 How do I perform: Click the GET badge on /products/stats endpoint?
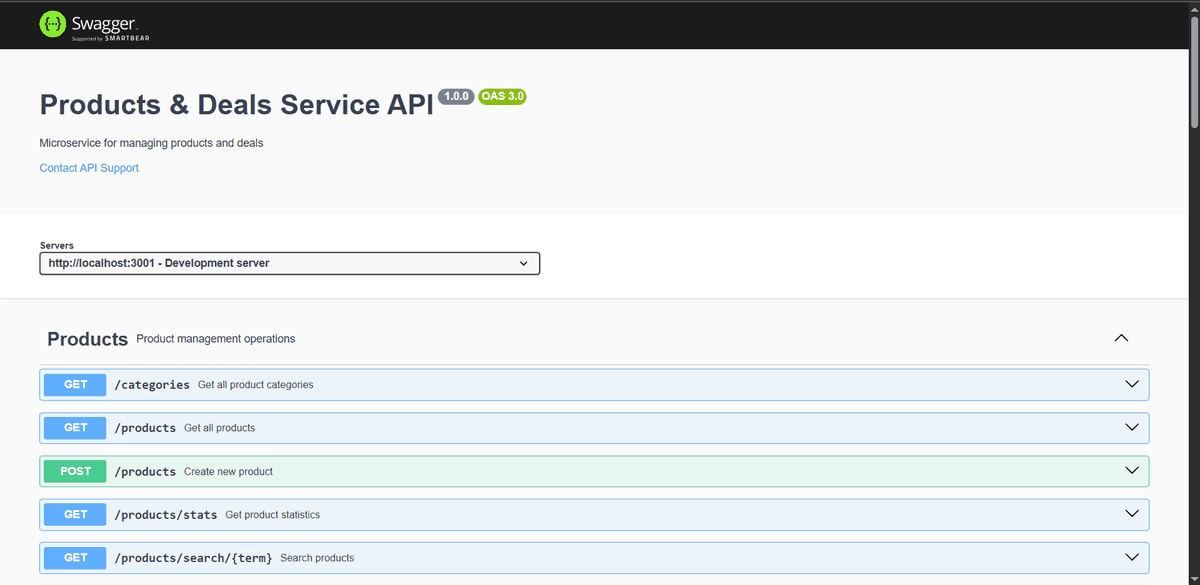(74, 514)
